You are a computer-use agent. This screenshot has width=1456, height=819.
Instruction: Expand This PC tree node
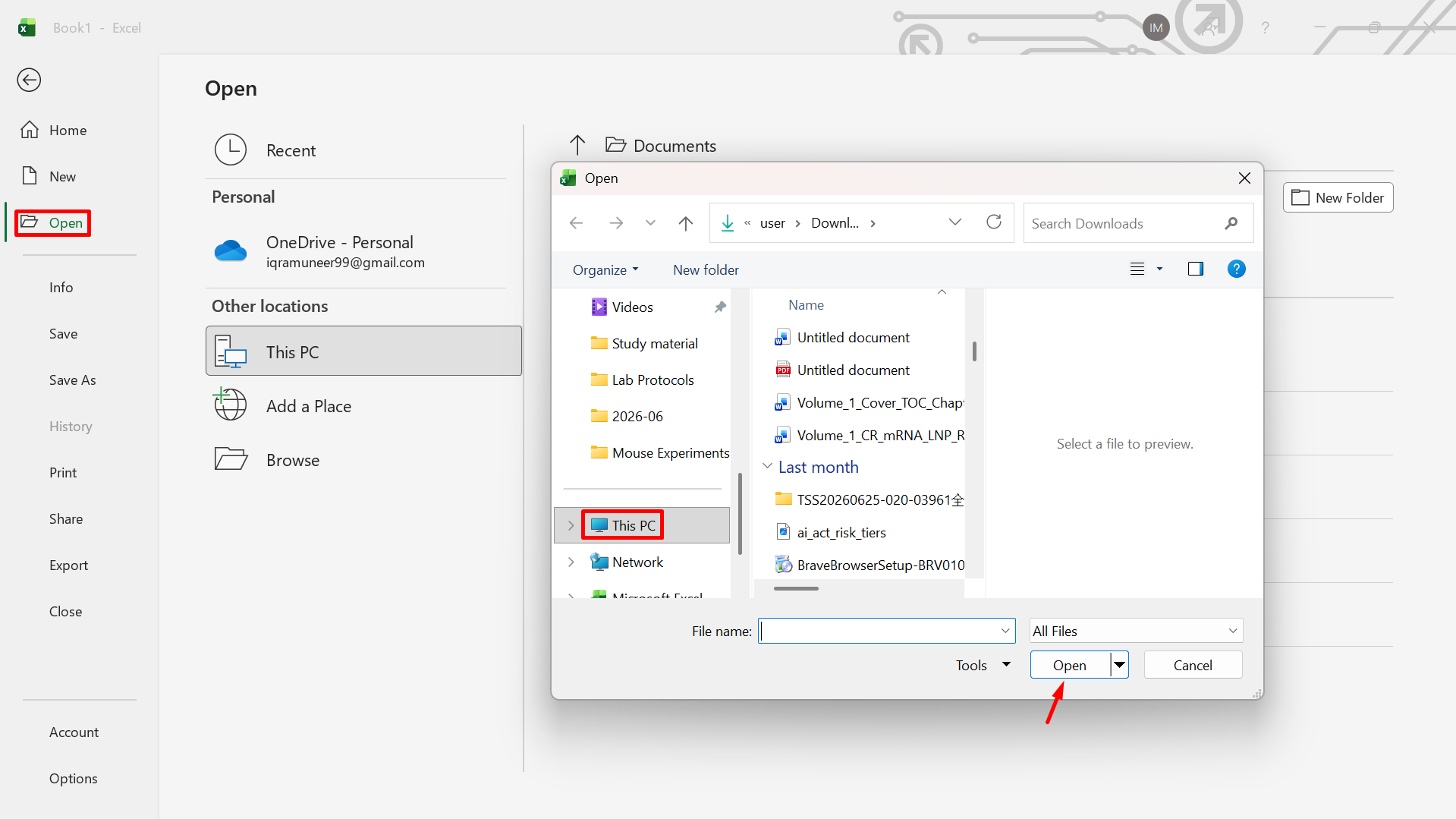571,525
